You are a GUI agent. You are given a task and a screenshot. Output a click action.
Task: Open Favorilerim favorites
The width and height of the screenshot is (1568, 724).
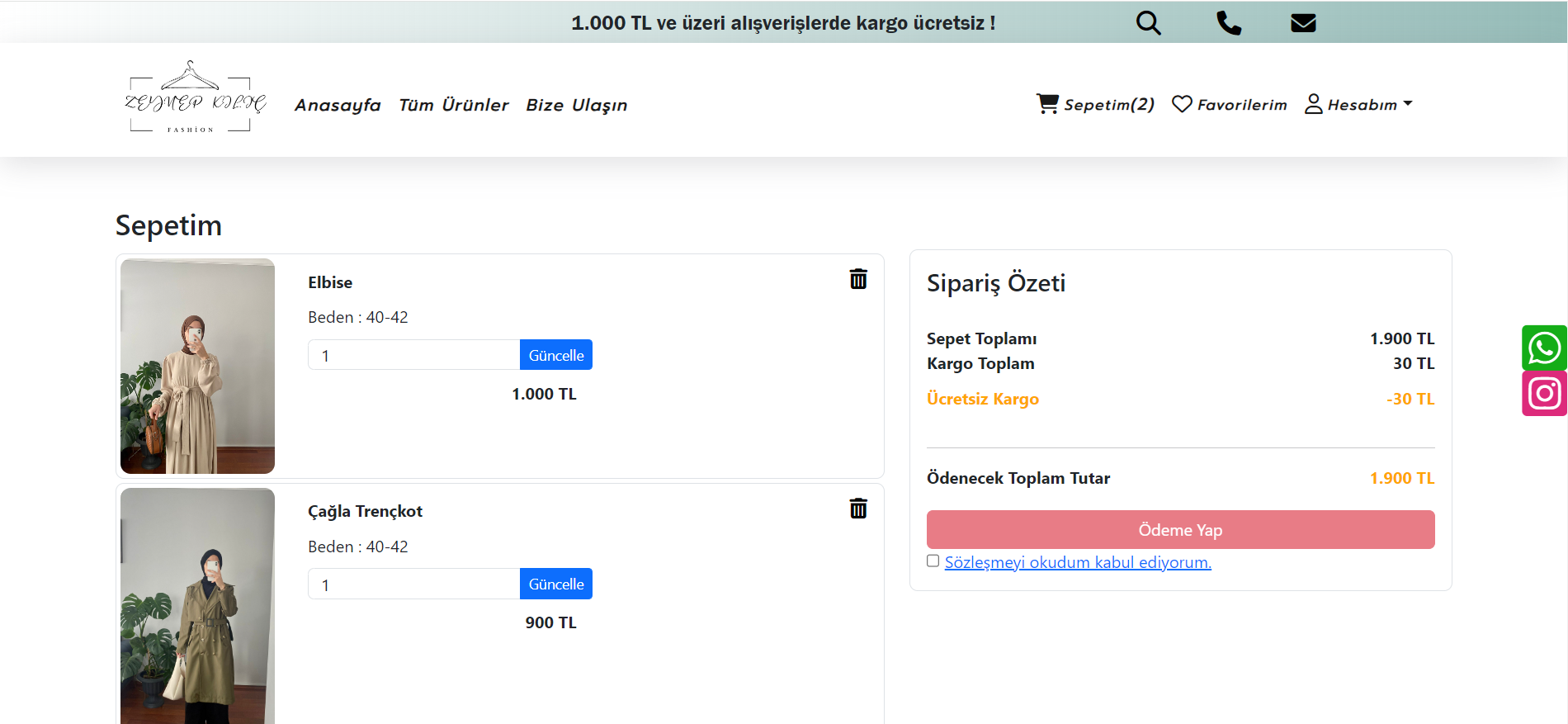1230,105
